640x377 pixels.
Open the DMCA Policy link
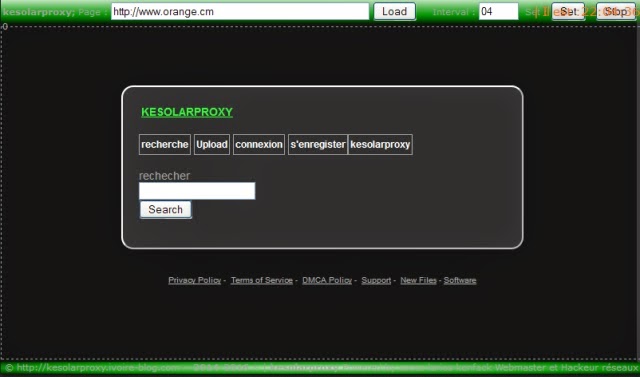pyautogui.click(x=327, y=280)
